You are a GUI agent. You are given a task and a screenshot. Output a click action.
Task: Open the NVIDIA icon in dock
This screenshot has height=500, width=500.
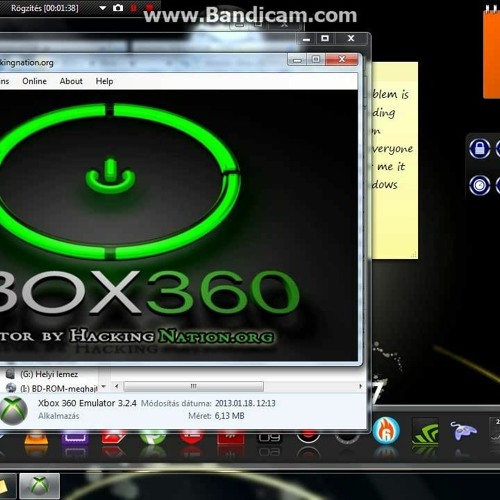(425, 431)
